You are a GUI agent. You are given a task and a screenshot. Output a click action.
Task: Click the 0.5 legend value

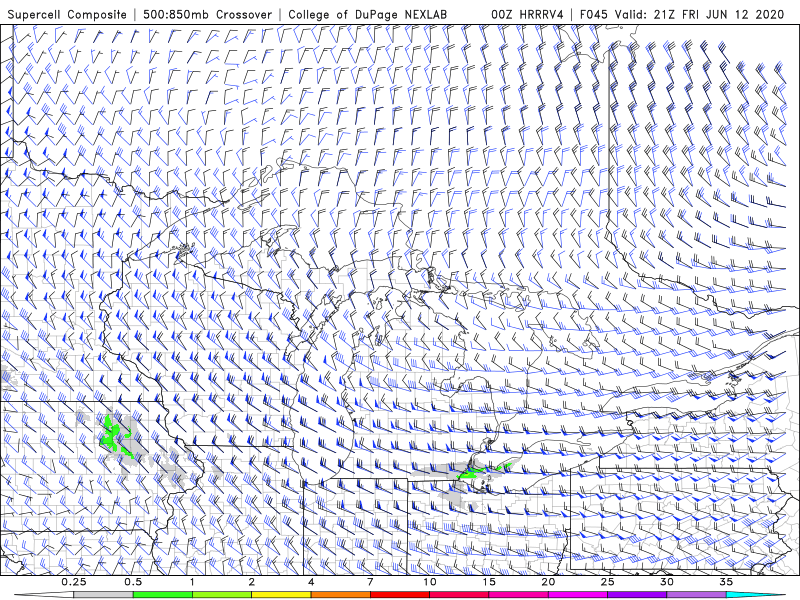pos(133,582)
